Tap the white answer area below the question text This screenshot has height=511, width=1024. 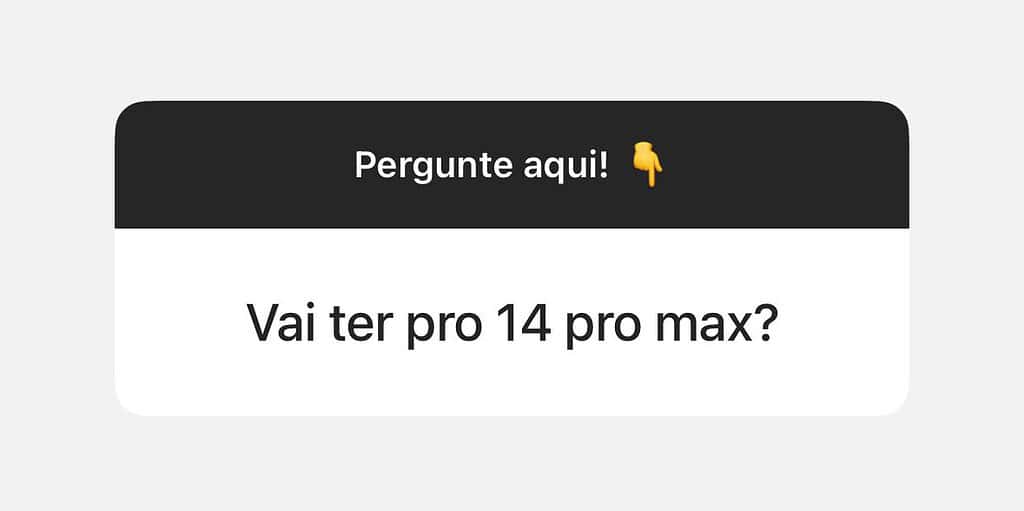click(511, 384)
